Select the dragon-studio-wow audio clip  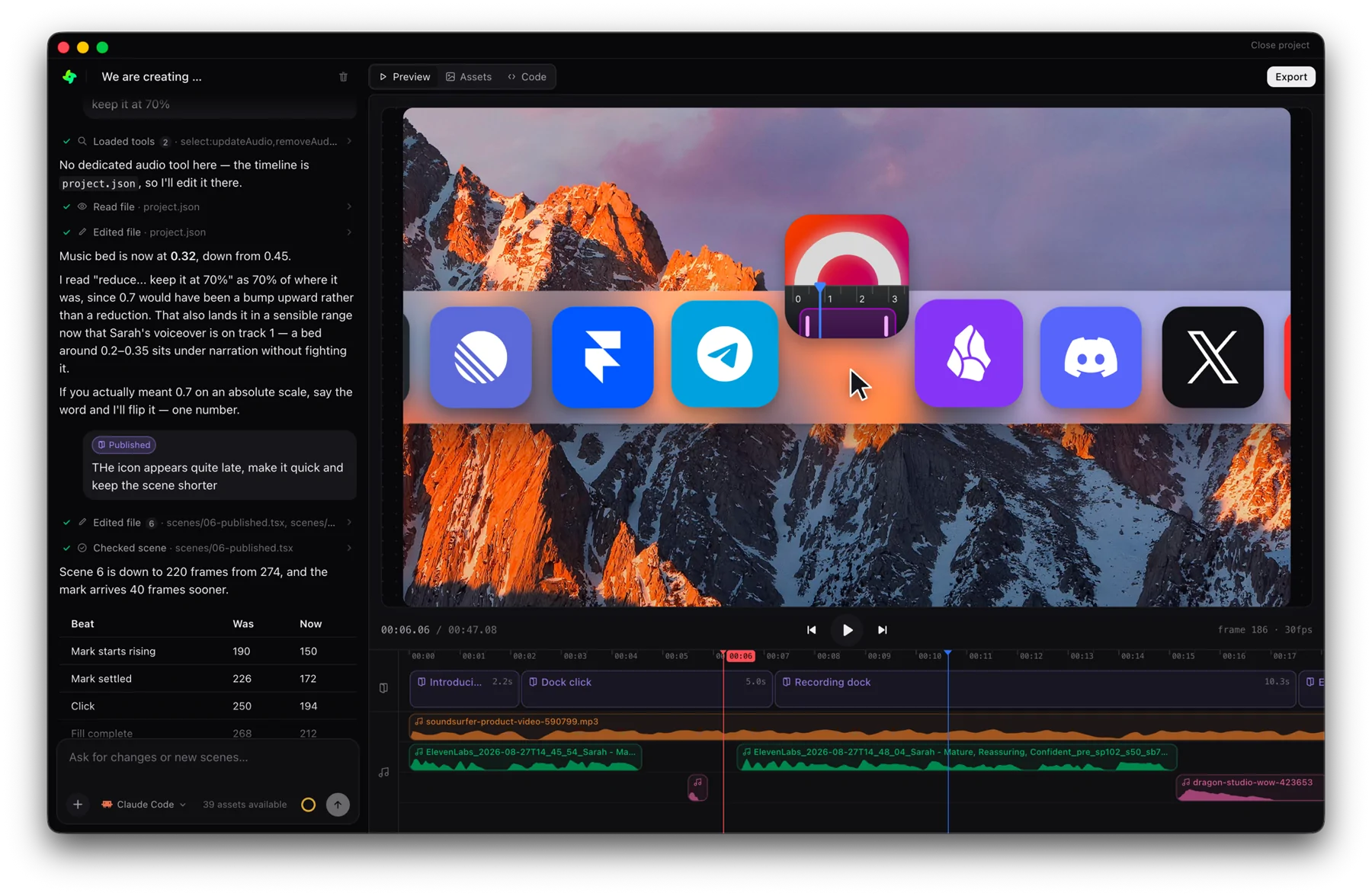tap(1250, 789)
